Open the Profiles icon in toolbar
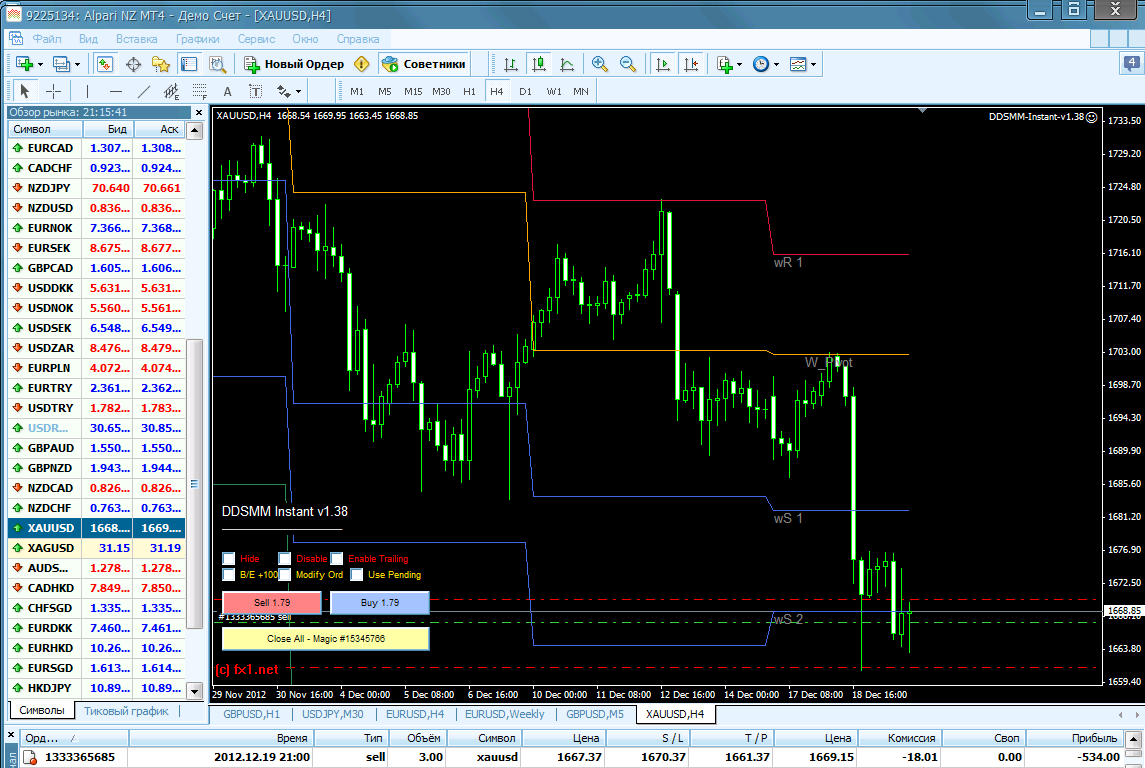This screenshot has height=768, width=1145. 61,64
